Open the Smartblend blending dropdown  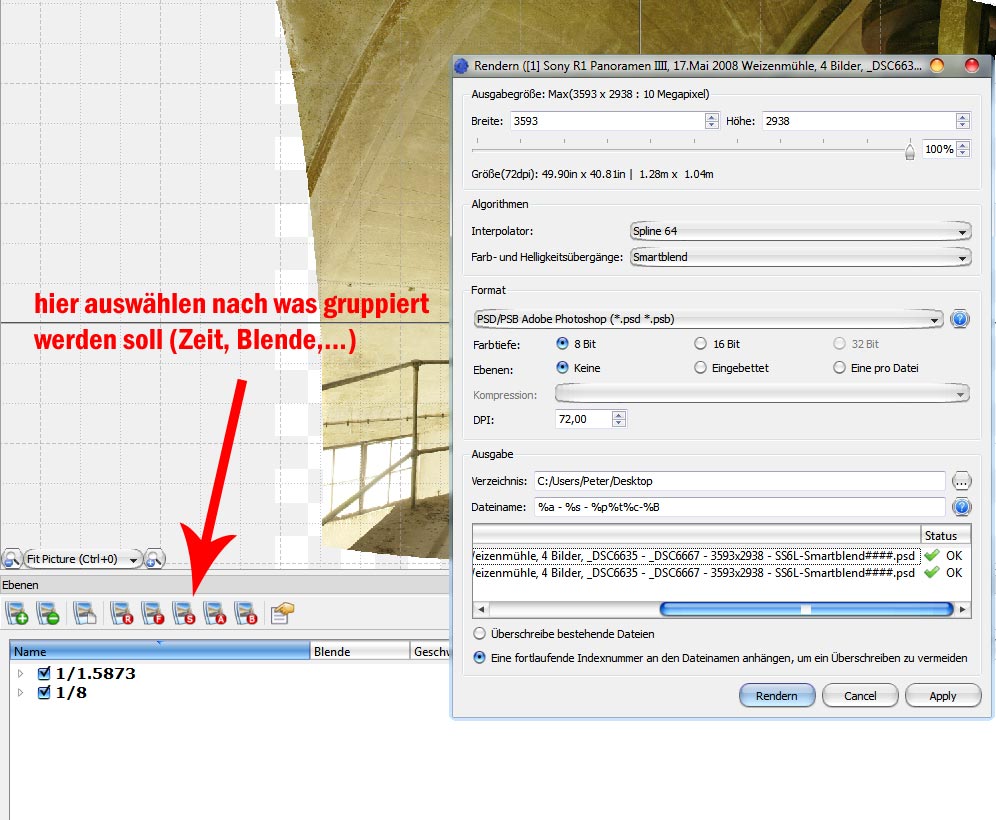(800, 257)
